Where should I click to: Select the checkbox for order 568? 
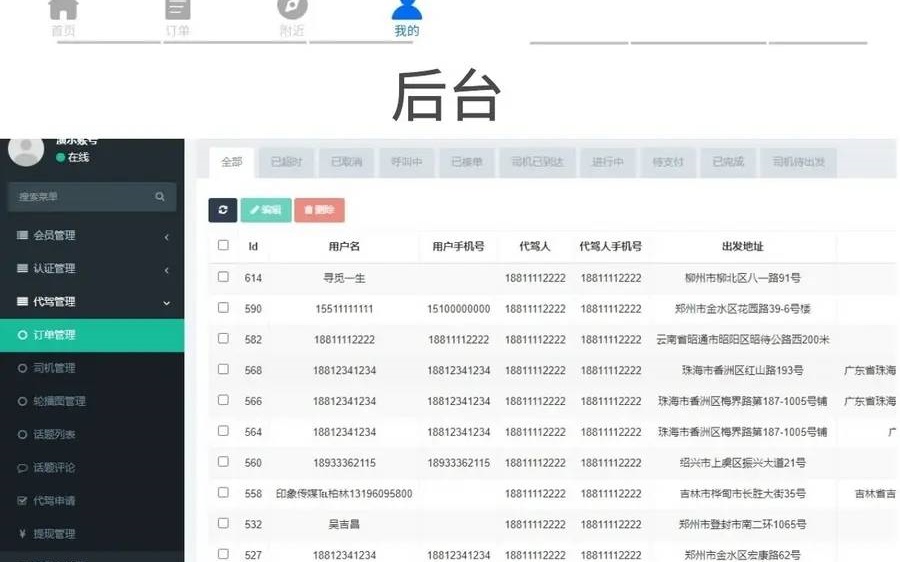(223, 369)
